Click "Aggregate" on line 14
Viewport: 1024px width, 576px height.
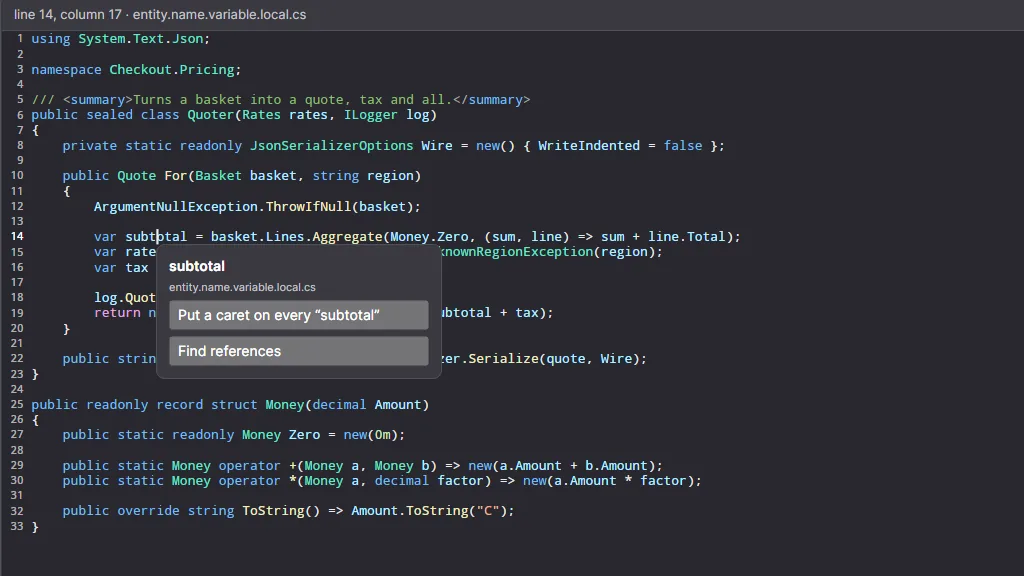347,236
